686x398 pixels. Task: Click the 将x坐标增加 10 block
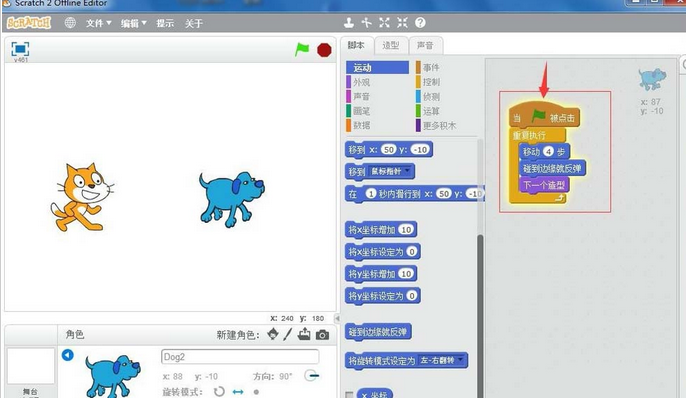pyautogui.click(x=381, y=230)
